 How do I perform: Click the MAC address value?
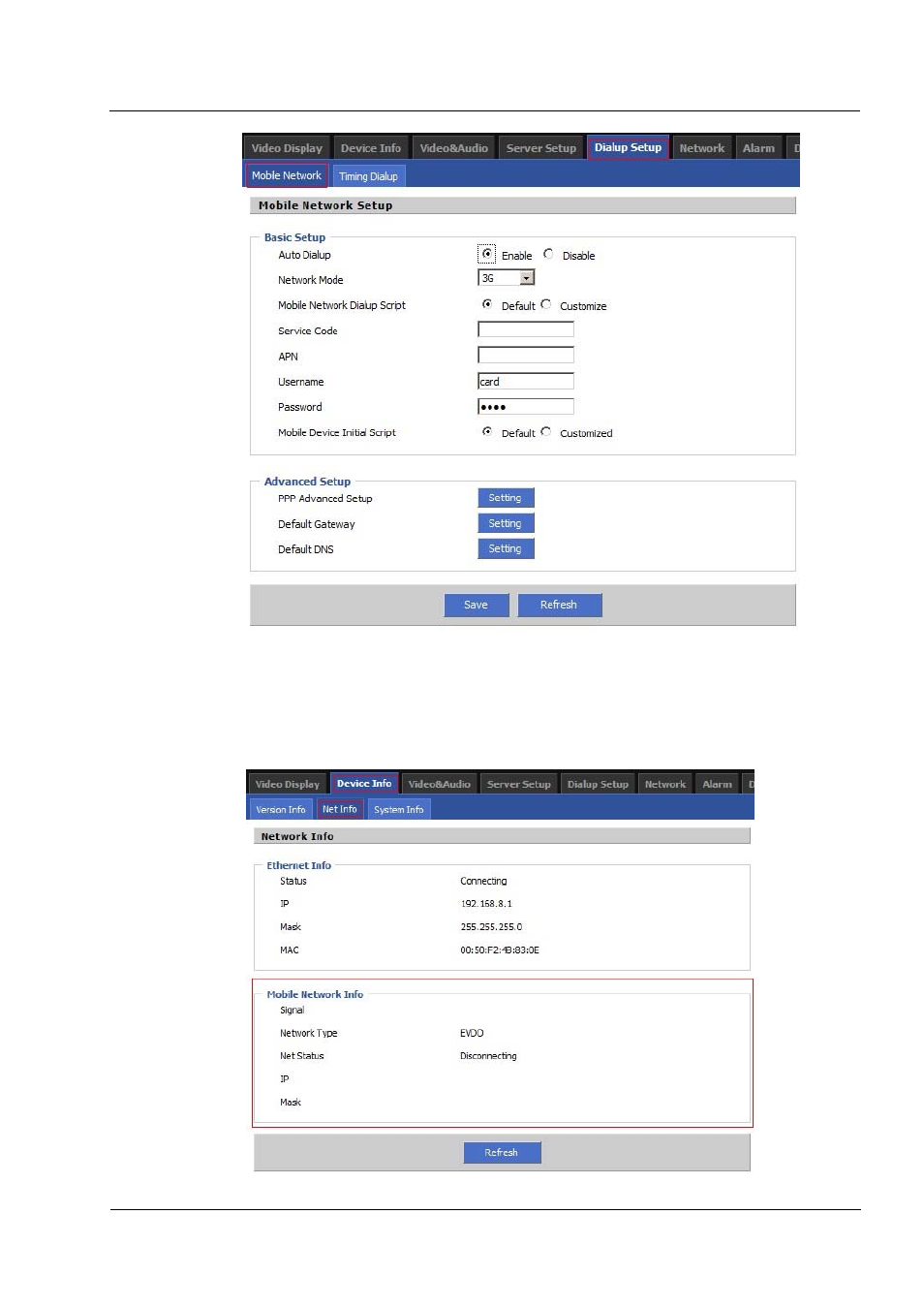click(500, 950)
